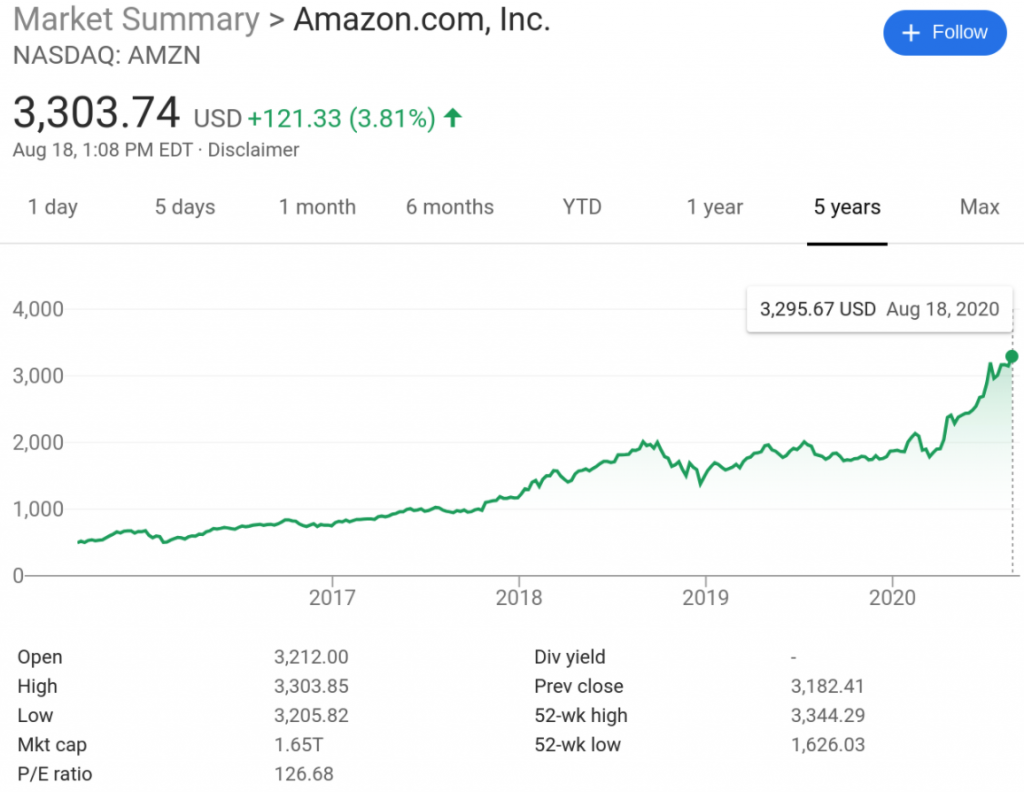This screenshot has width=1024, height=792.
Task: Select the 5 days range tab
Action: 185,207
